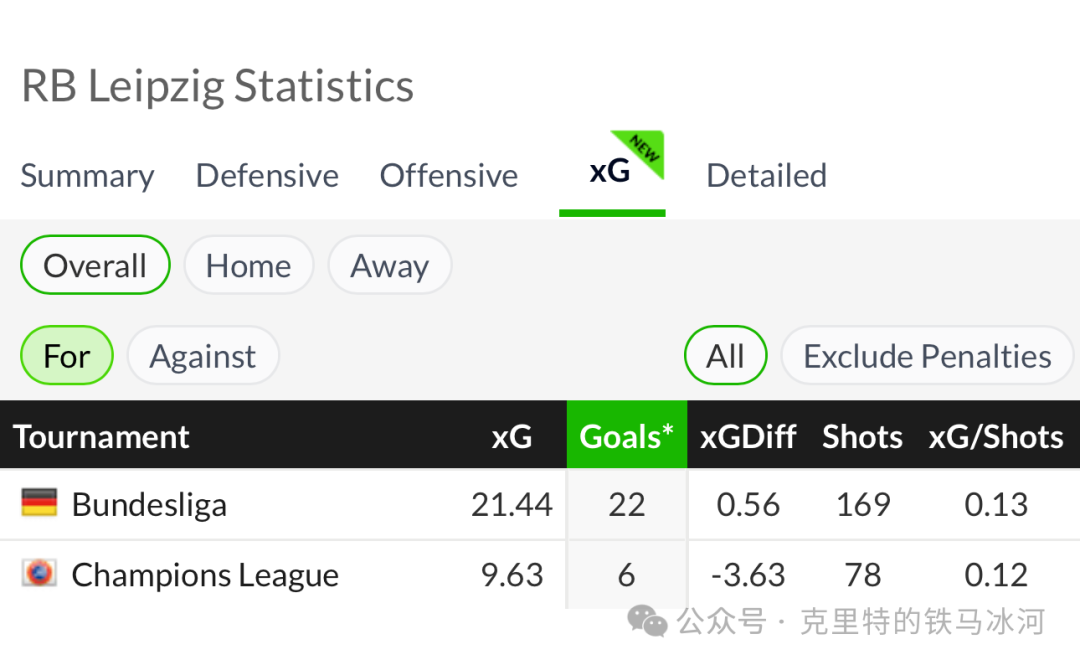Screen dimensions: 1080x665
Task: Open the Defensive tab
Action: 267,176
